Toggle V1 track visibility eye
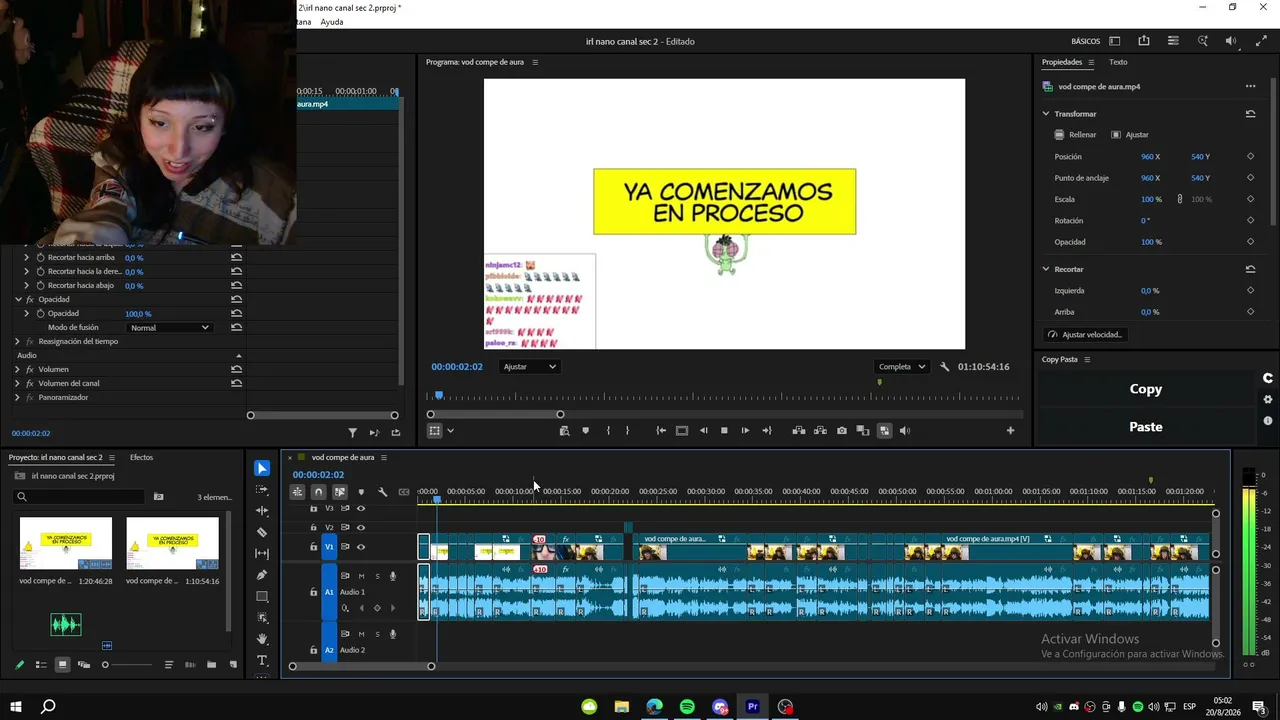 pos(361,547)
